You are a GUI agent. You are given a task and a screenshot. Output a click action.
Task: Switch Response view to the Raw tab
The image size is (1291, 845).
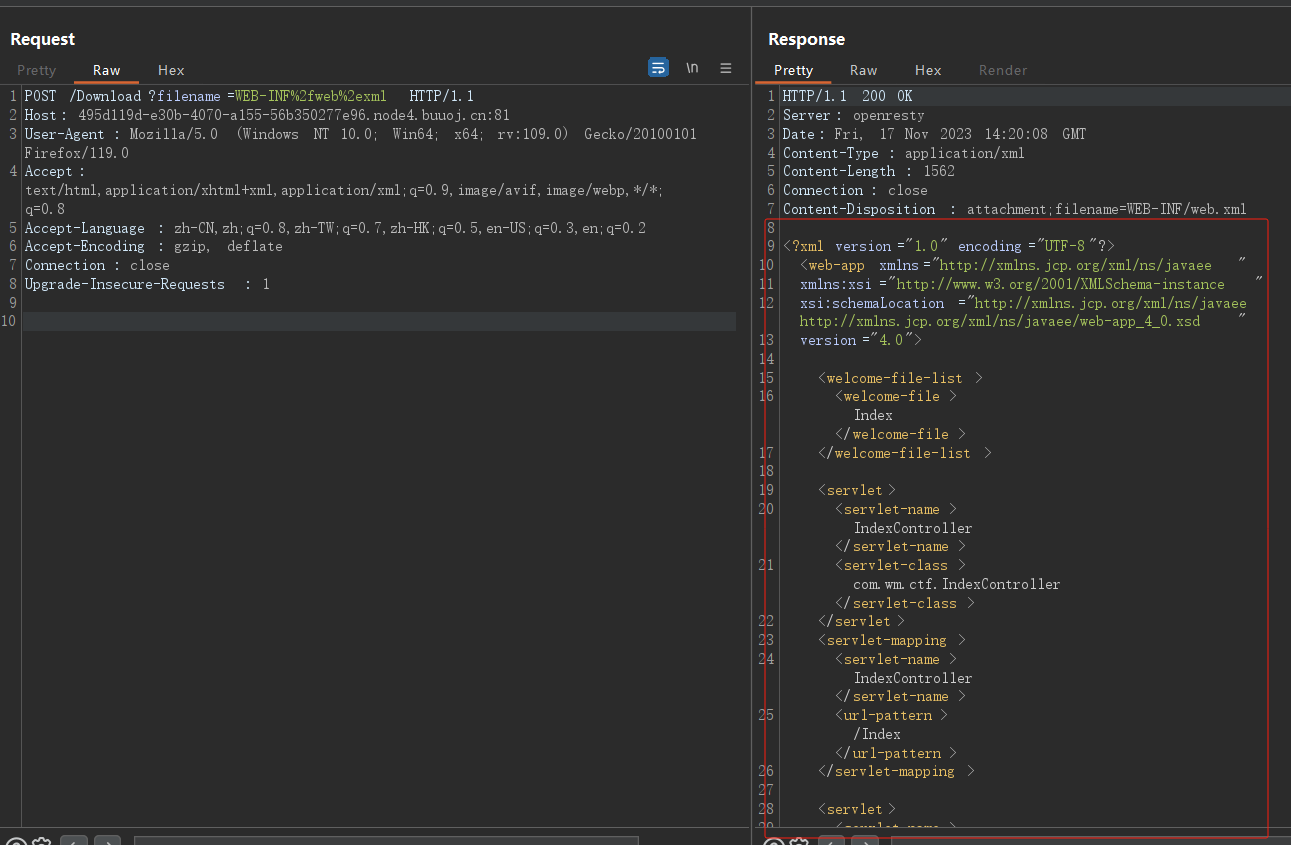[x=864, y=70]
